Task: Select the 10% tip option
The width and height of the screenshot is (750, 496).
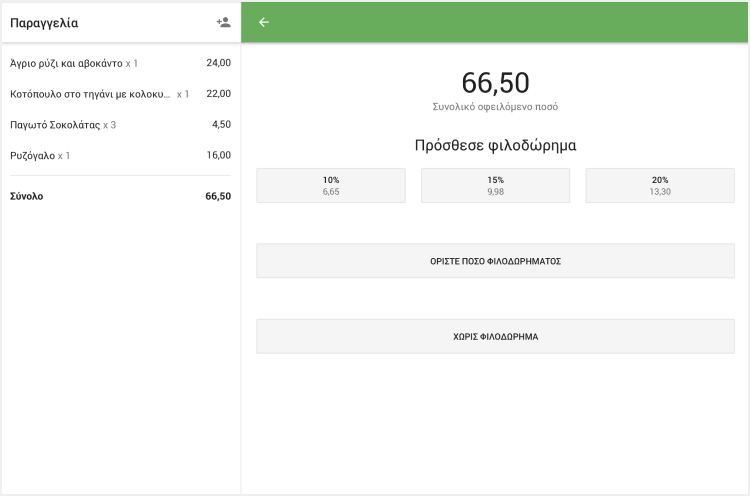Action: click(x=331, y=185)
